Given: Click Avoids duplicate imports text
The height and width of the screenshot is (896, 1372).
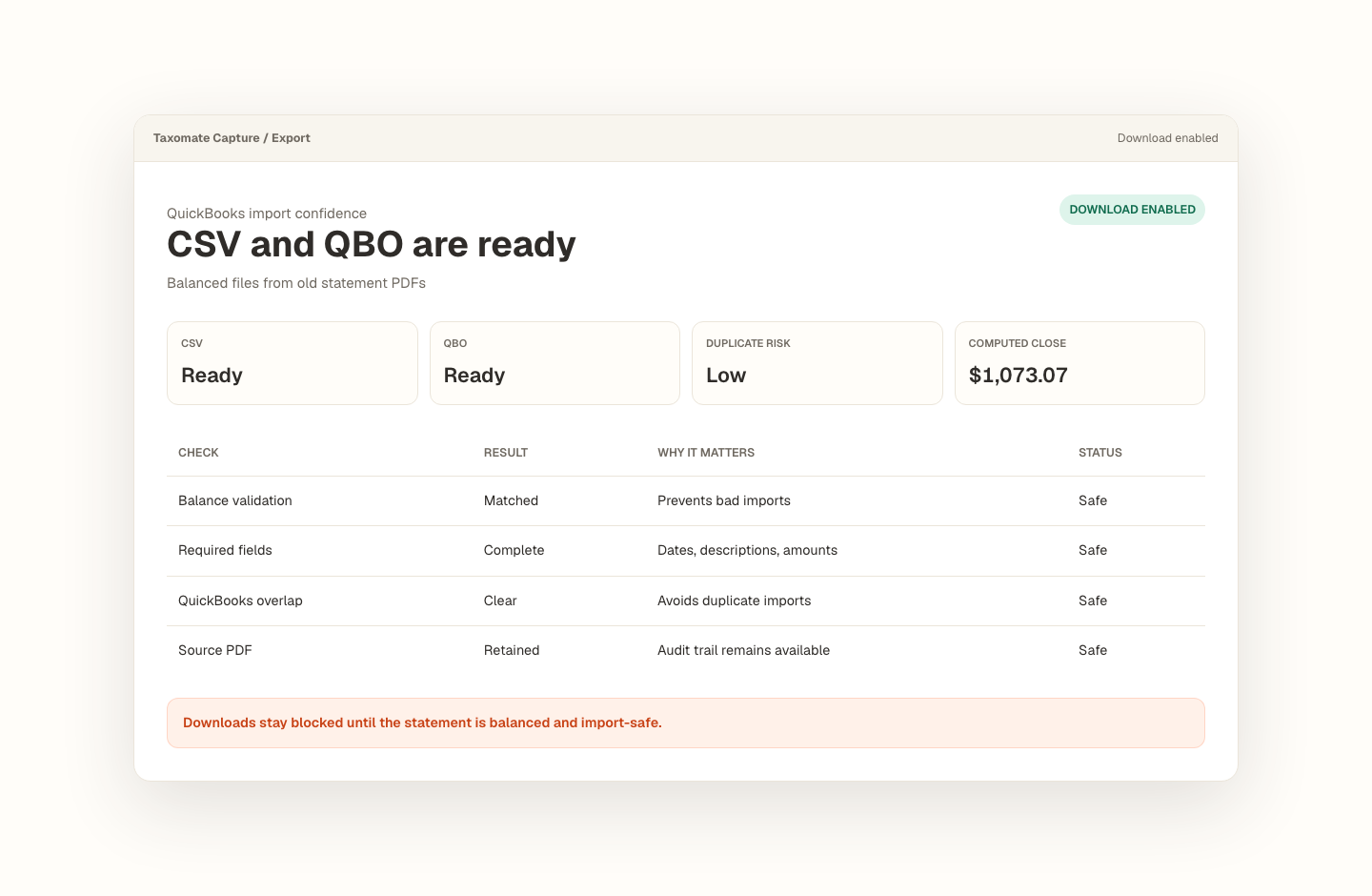Looking at the screenshot, I should coord(735,601).
